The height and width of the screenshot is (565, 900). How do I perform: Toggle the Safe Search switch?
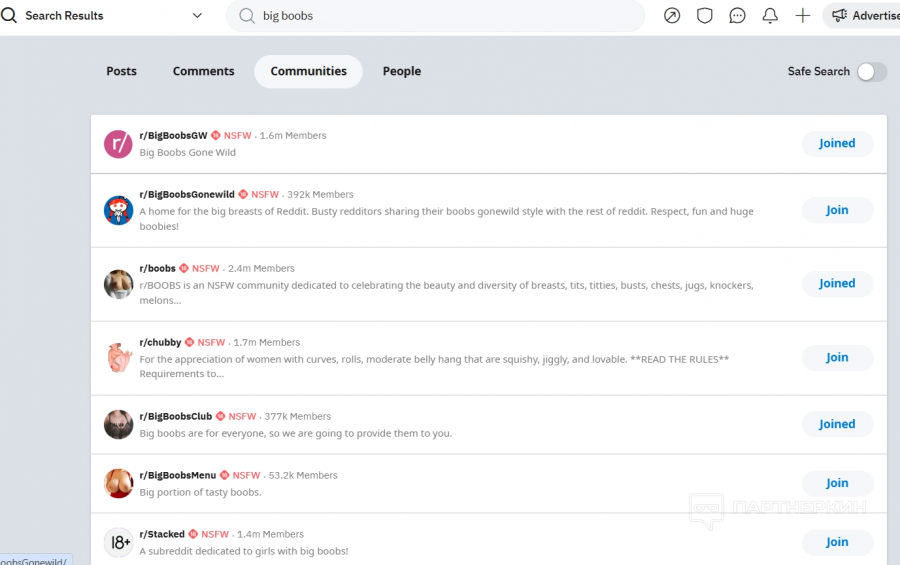click(x=871, y=72)
